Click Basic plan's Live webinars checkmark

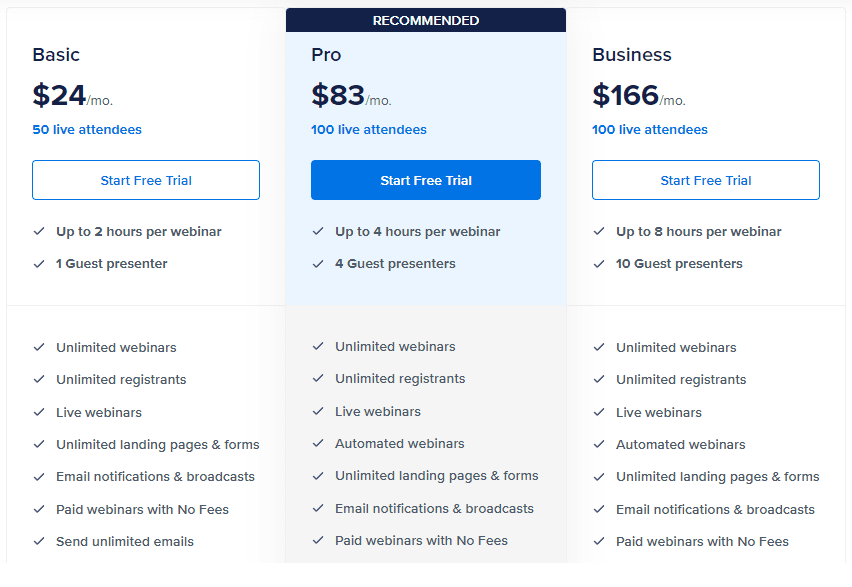pos(39,412)
